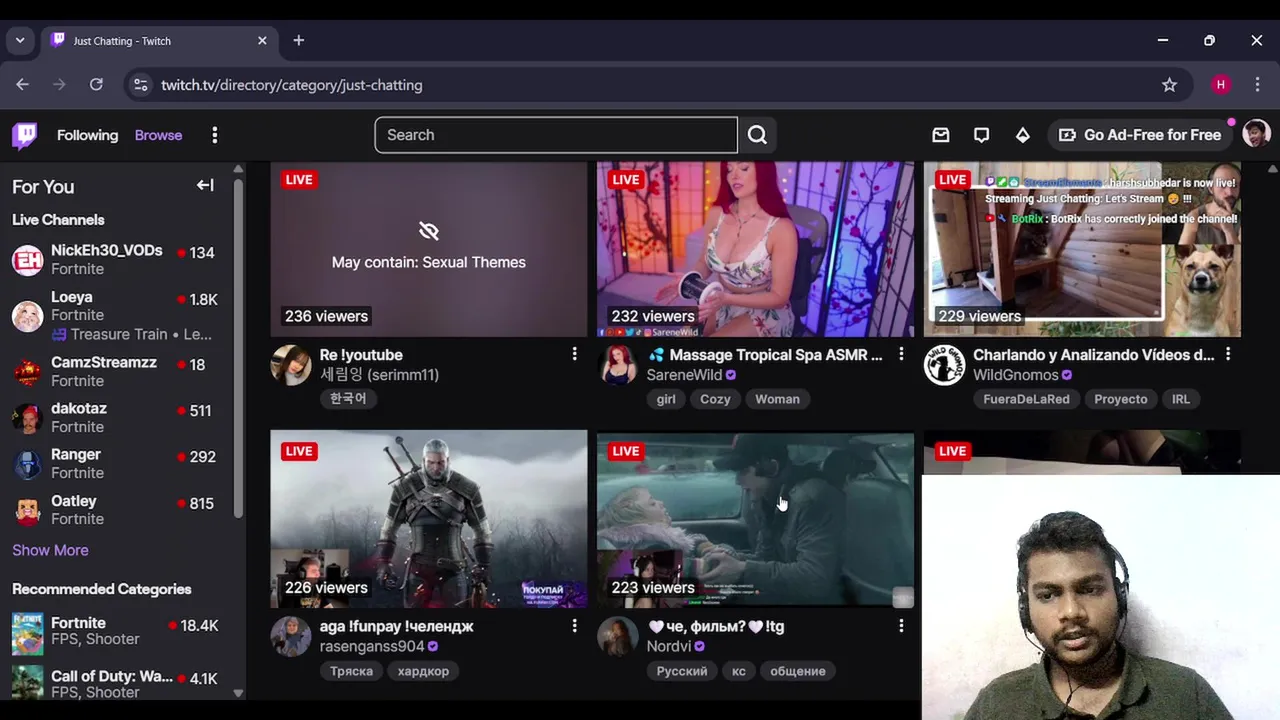
Task: Filter by the хардкор tag
Action: 423,671
